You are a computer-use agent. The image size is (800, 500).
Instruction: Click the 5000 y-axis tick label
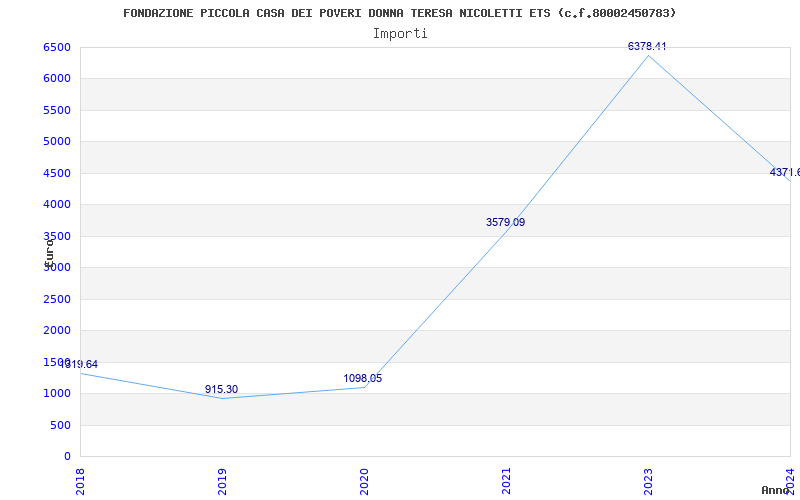tap(57, 141)
